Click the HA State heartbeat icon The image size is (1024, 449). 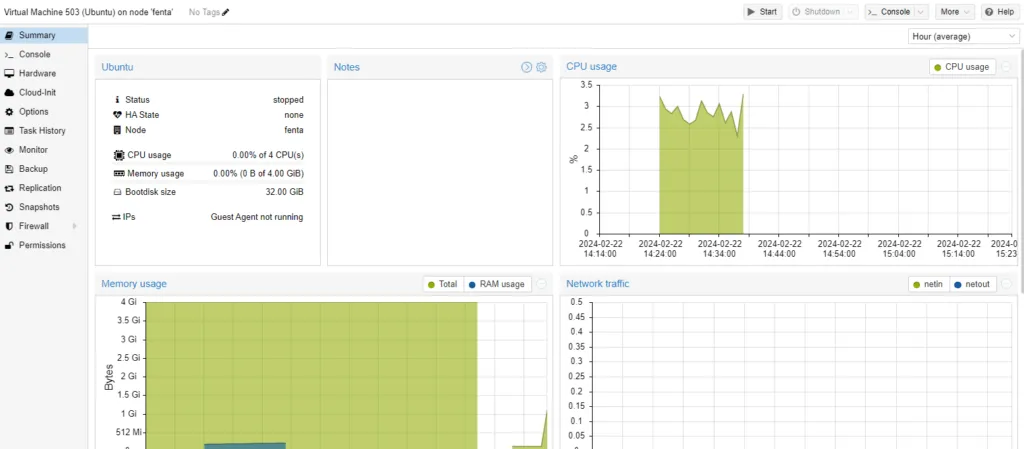[118, 115]
